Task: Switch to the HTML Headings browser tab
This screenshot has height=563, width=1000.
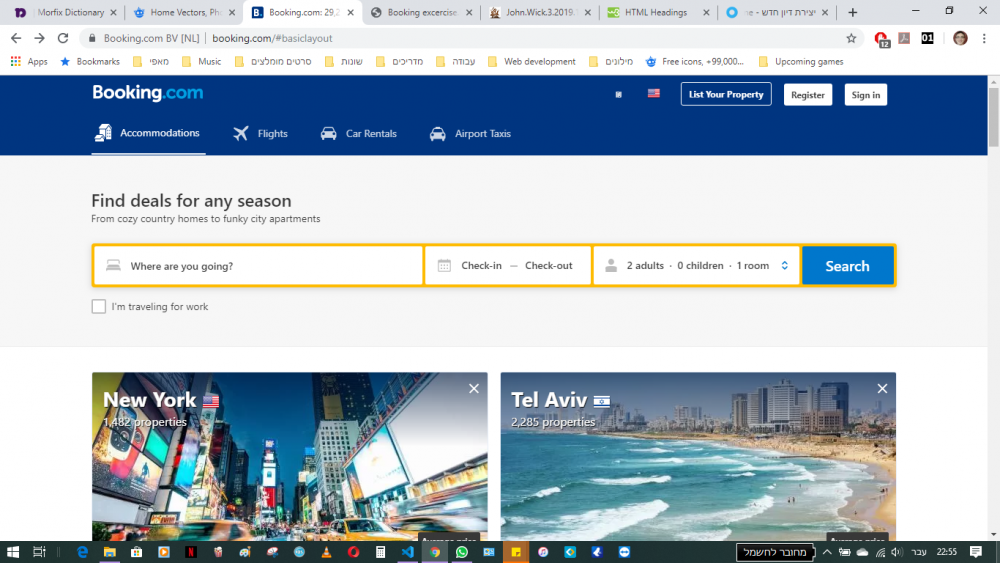Action: click(x=656, y=12)
